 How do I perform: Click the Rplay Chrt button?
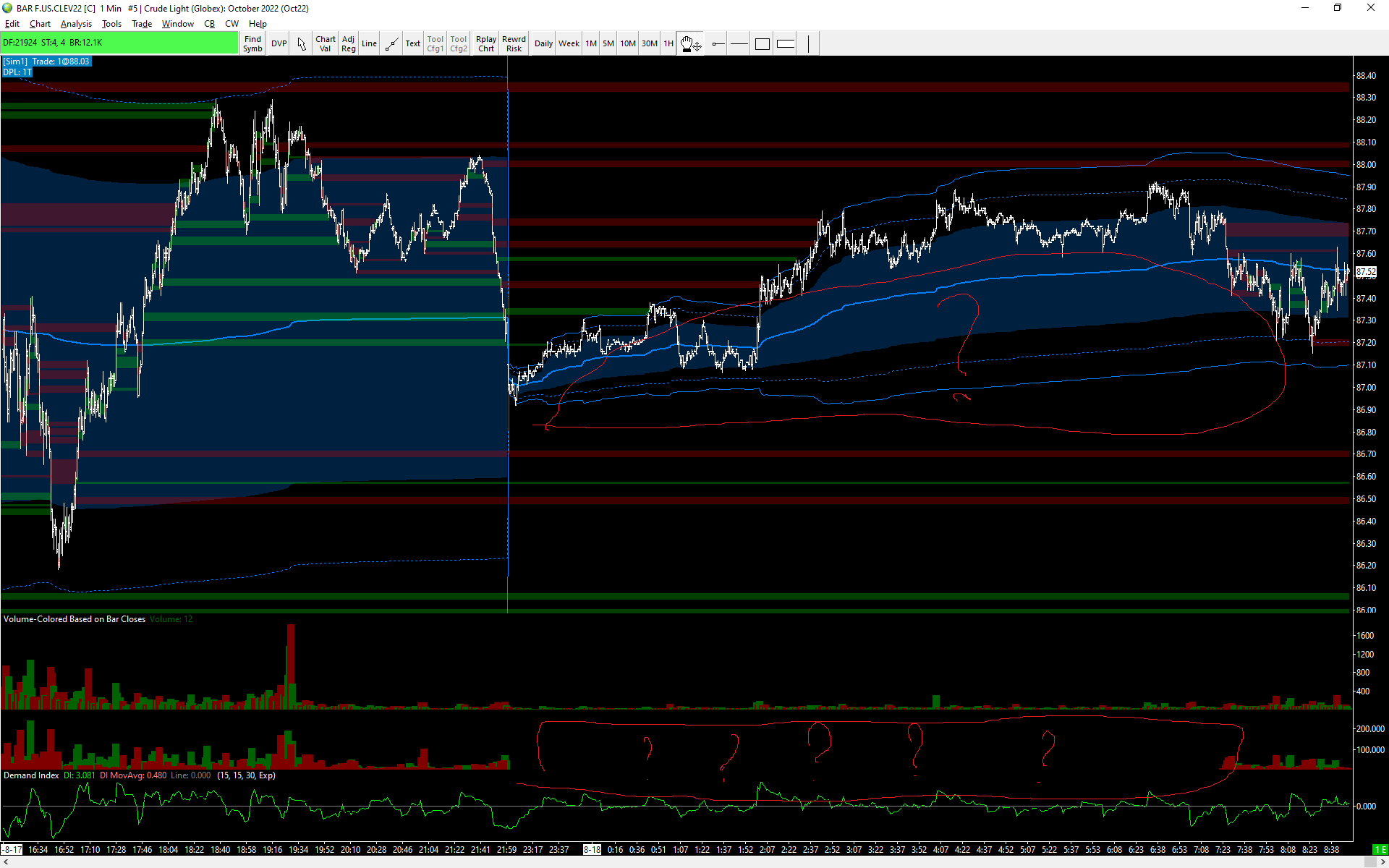coord(486,44)
